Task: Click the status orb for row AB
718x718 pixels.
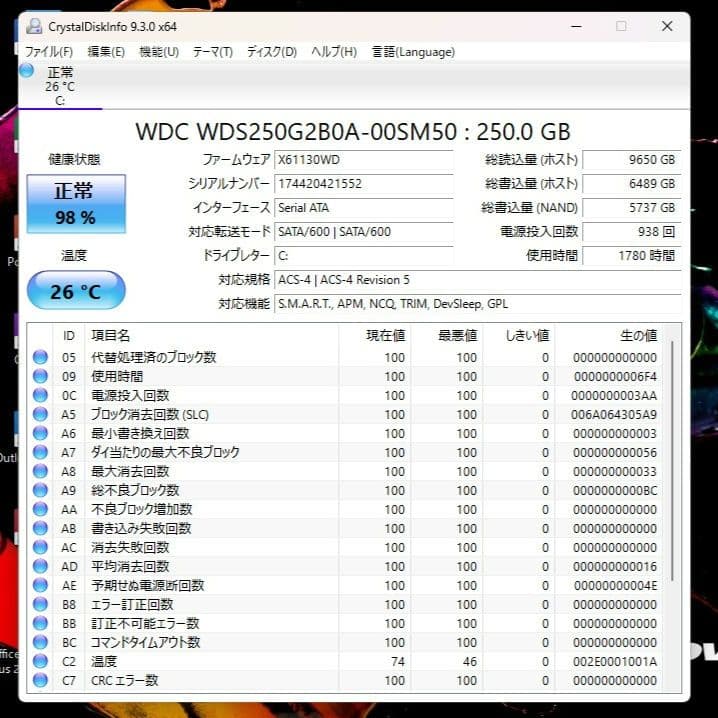Action: coord(40,528)
